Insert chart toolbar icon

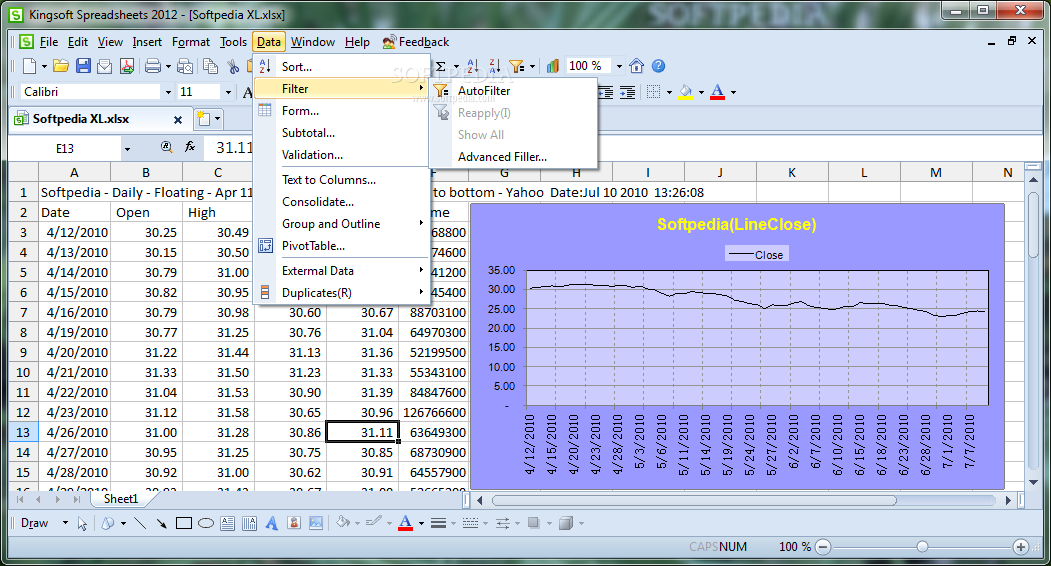pos(553,66)
